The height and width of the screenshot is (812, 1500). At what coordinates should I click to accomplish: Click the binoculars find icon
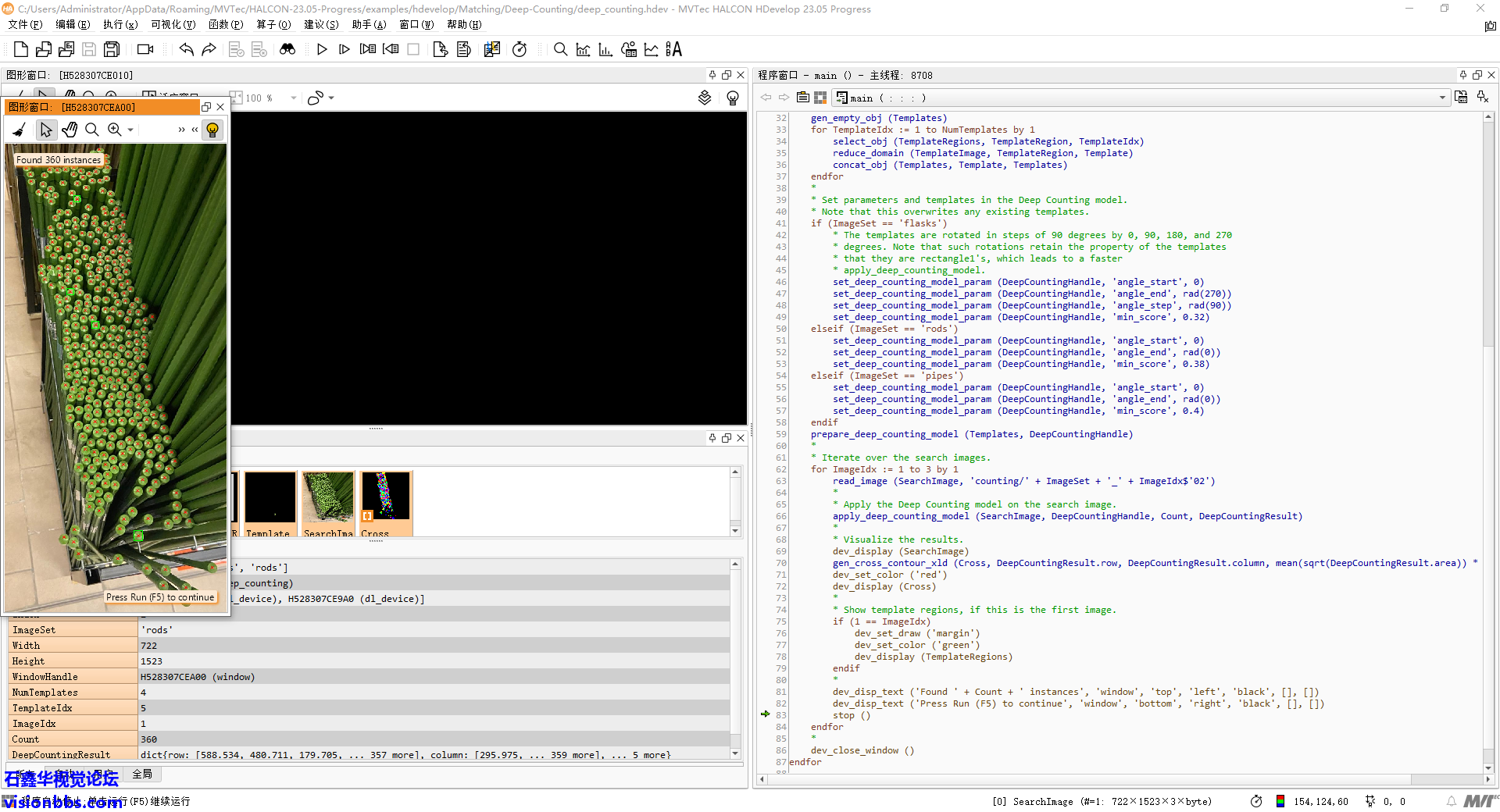tap(287, 50)
